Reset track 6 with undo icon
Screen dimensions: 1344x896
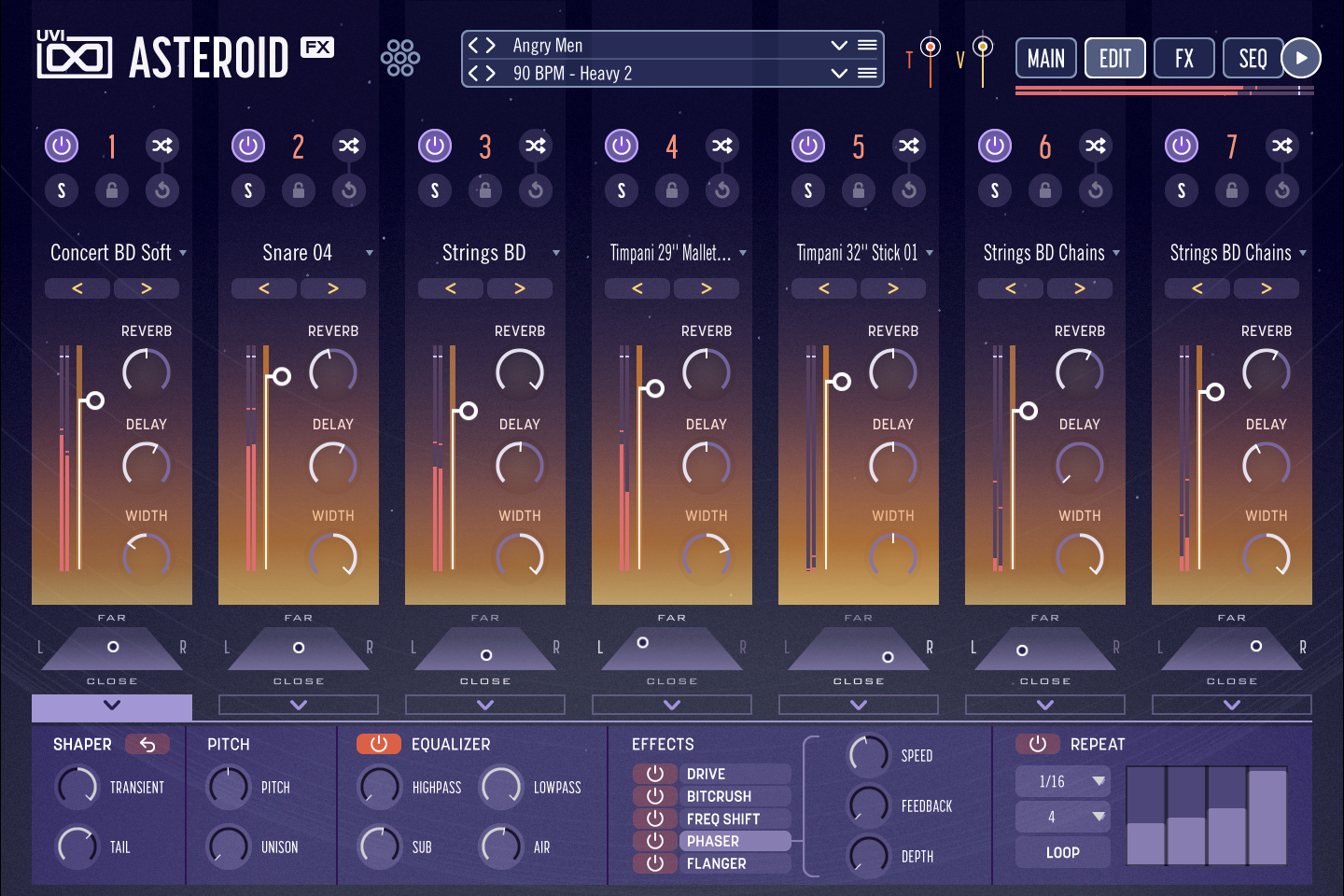pos(1096,190)
